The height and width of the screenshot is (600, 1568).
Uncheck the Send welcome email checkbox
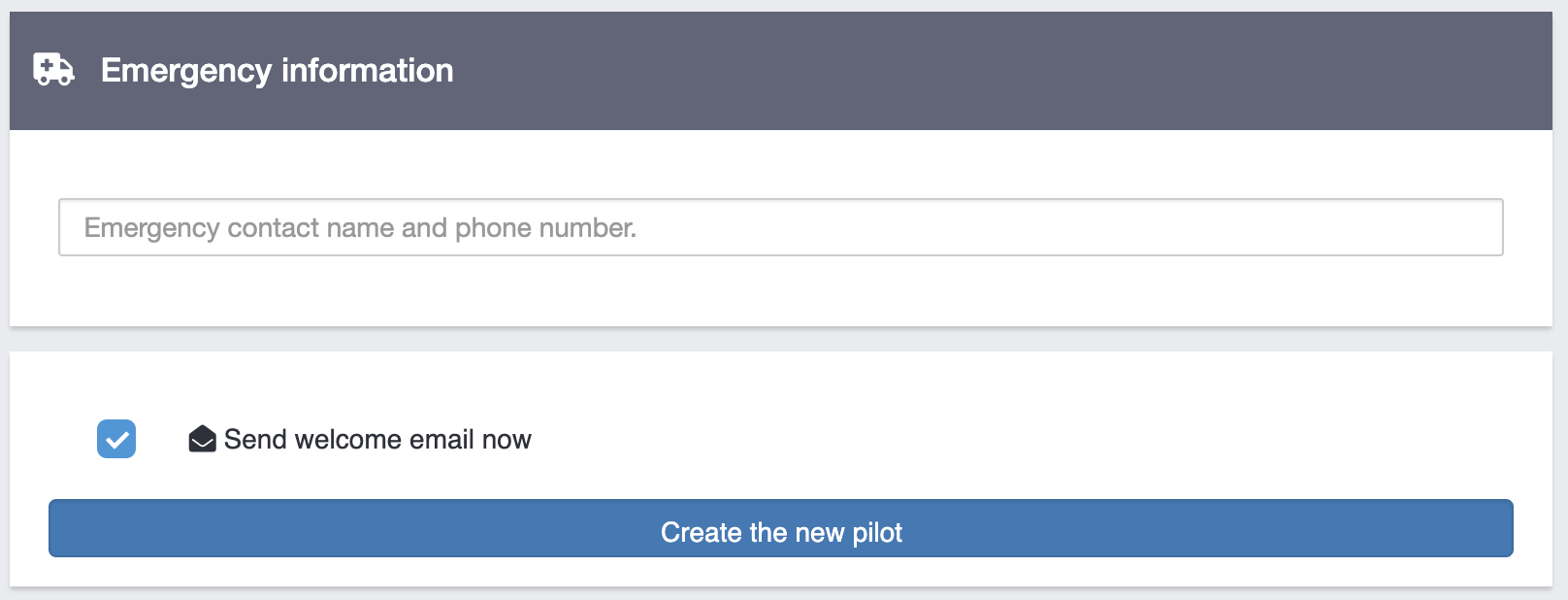point(116,439)
